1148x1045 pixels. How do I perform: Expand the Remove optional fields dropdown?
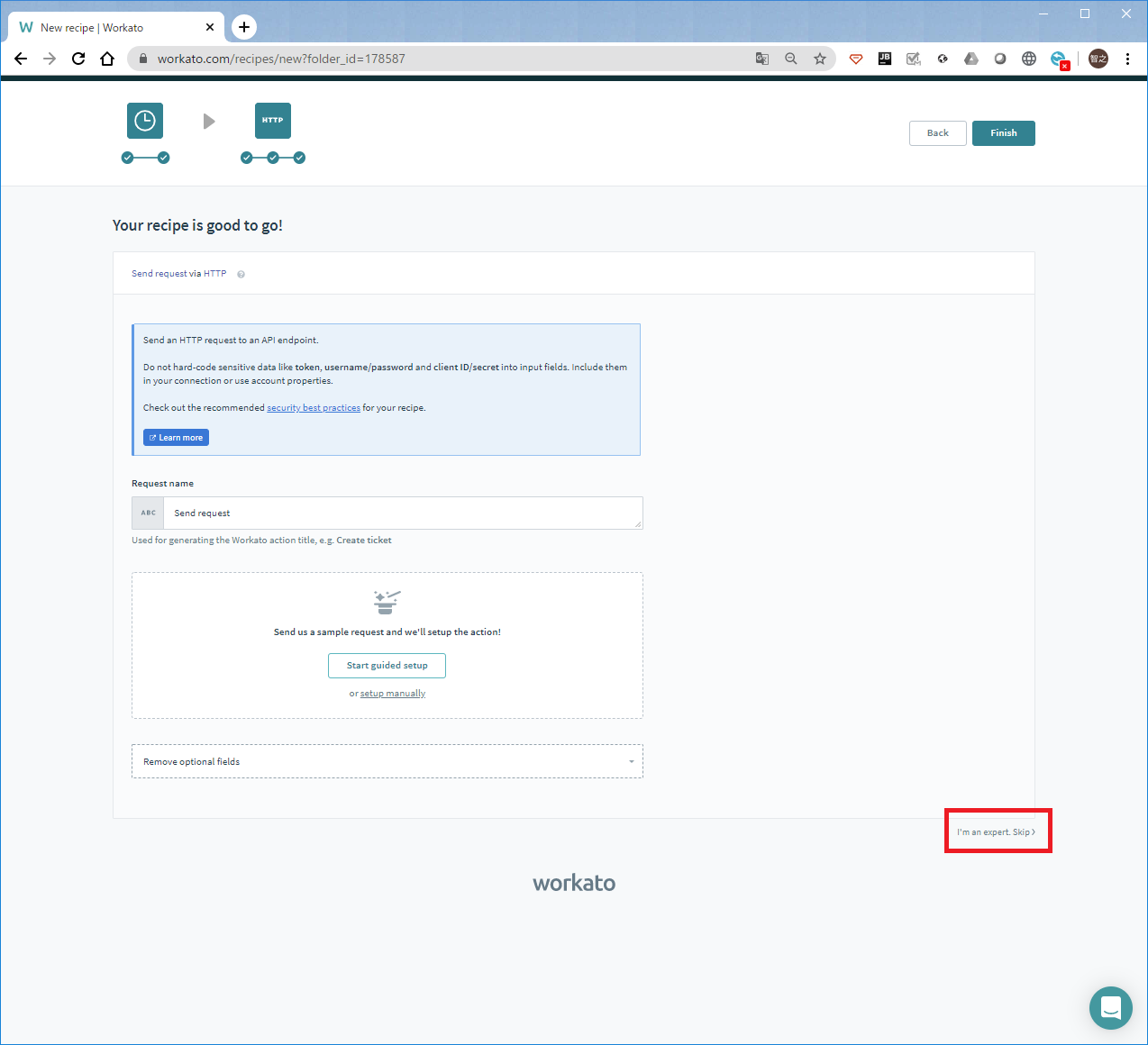click(387, 761)
